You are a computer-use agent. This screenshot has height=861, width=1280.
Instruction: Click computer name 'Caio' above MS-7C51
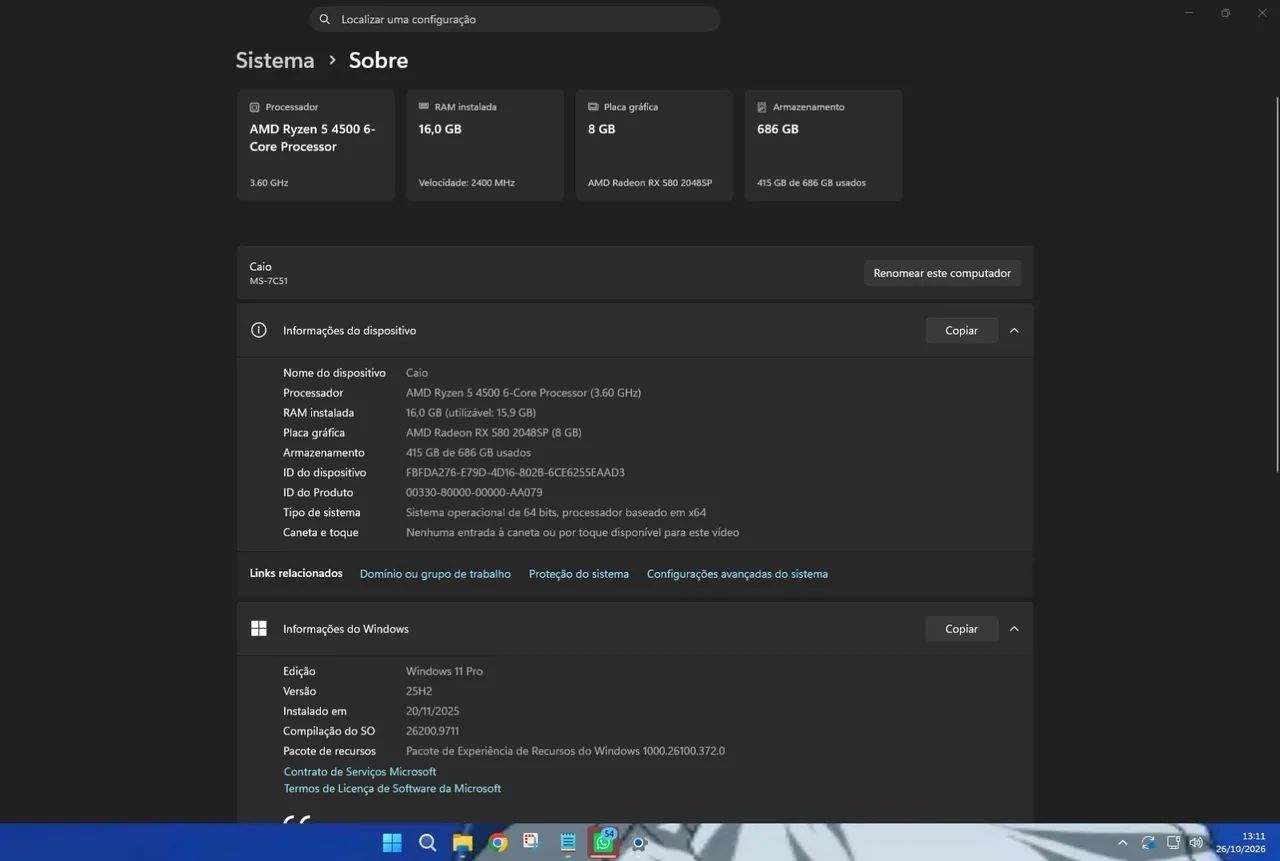click(x=261, y=267)
